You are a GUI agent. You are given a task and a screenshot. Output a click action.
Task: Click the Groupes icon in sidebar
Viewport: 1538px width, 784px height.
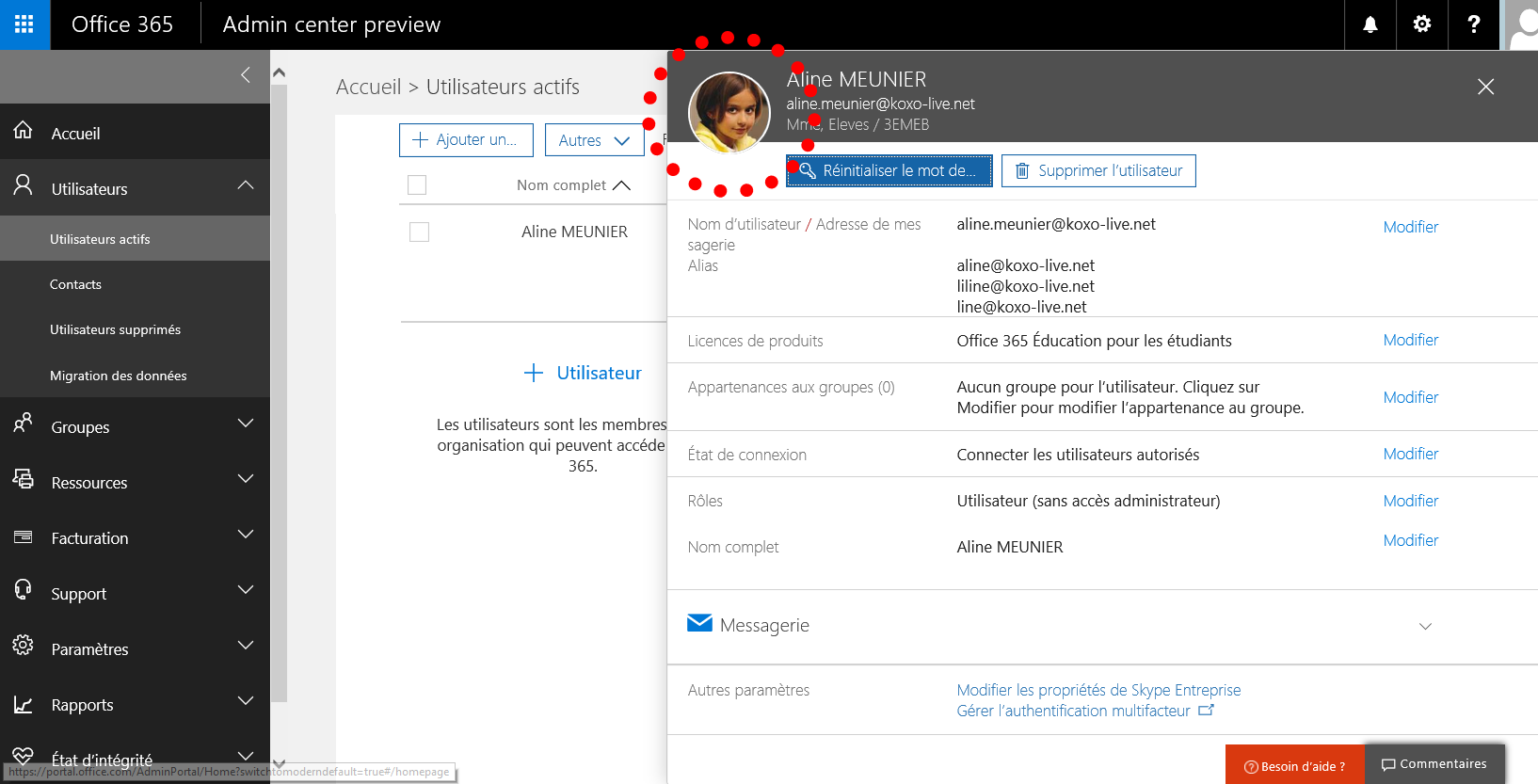pos(24,424)
